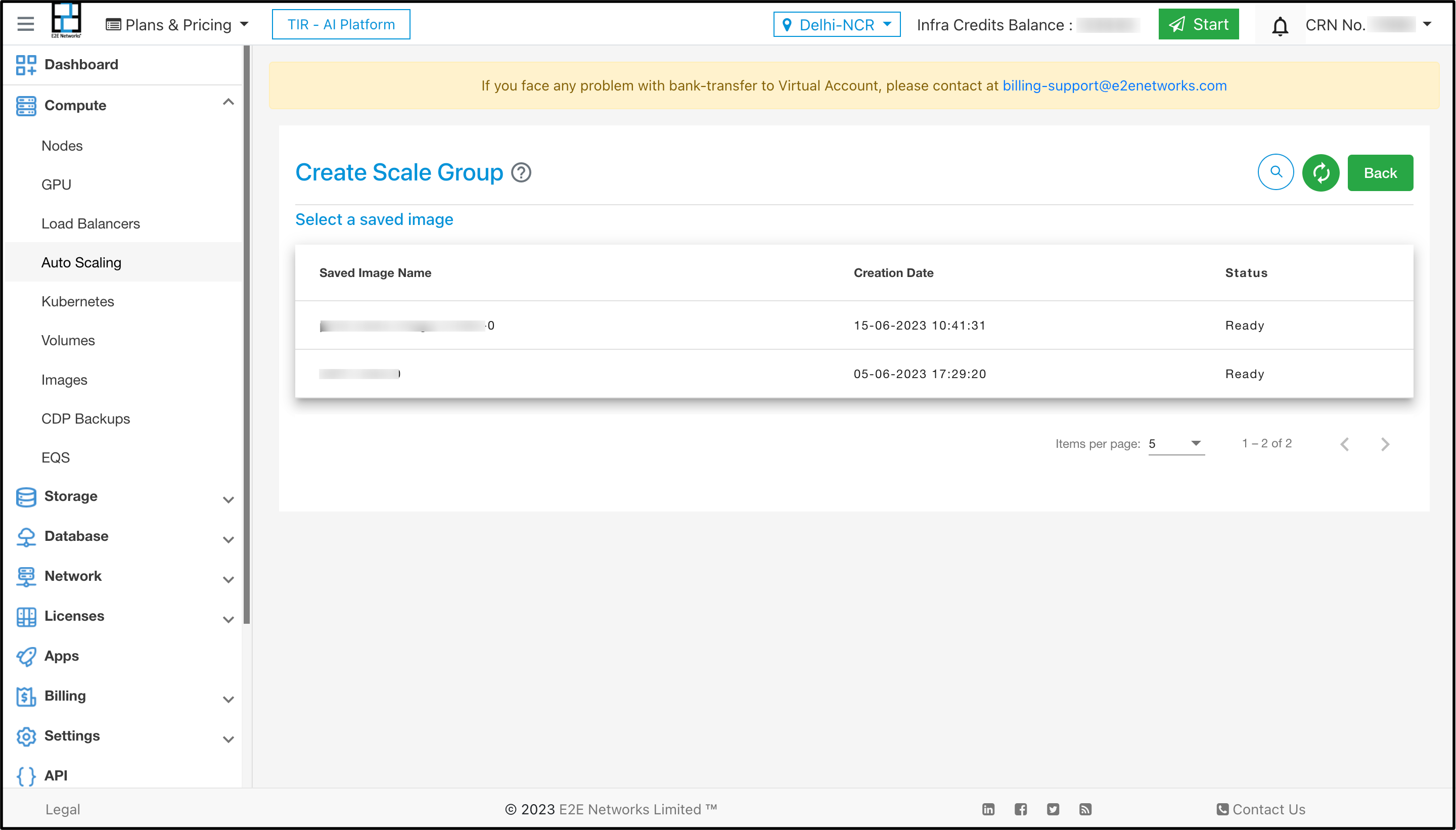Expand the Network section chevron
Image resolution: width=1456 pixels, height=830 pixels.
pos(228,580)
